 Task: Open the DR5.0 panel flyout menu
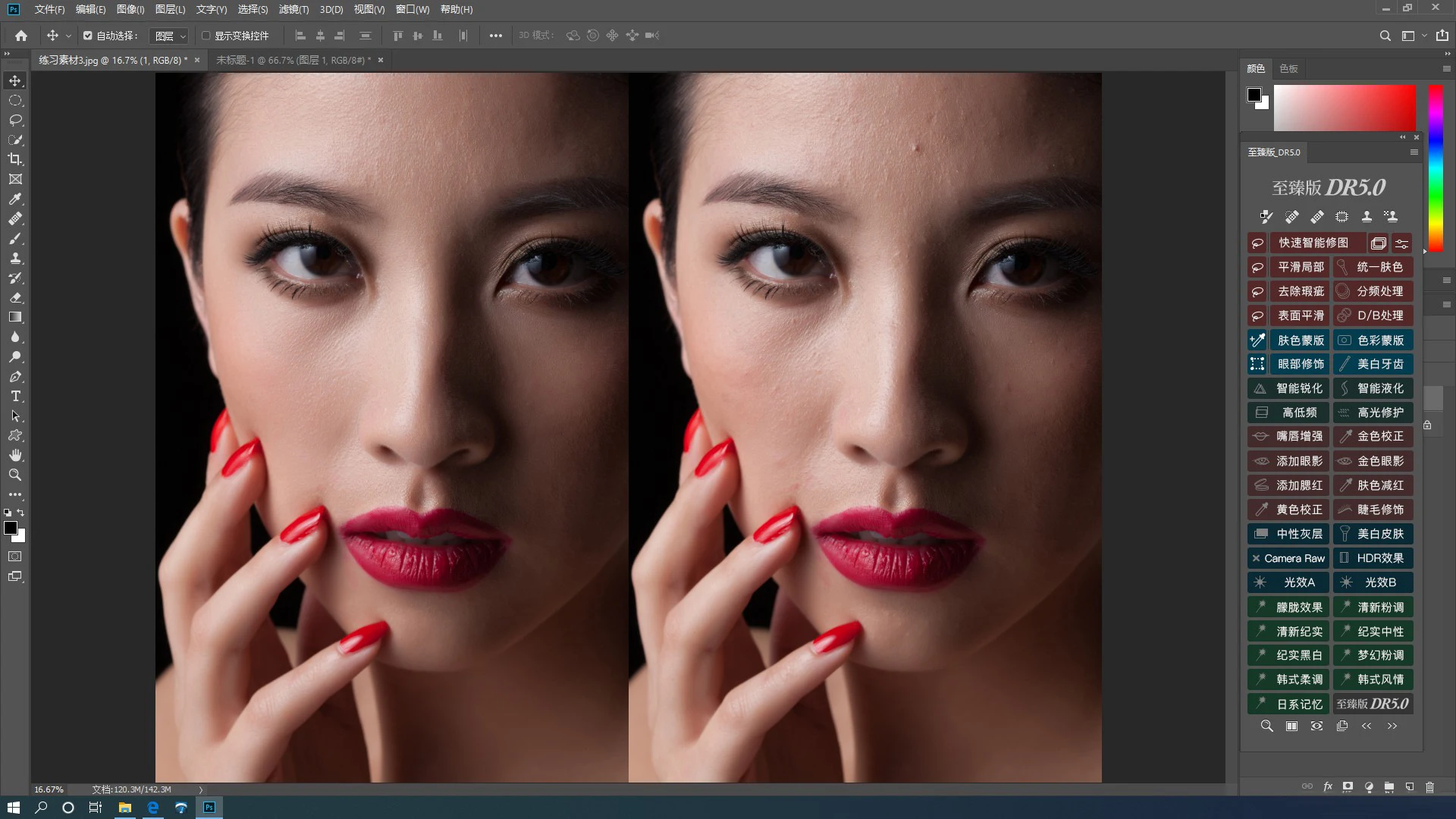1414,152
